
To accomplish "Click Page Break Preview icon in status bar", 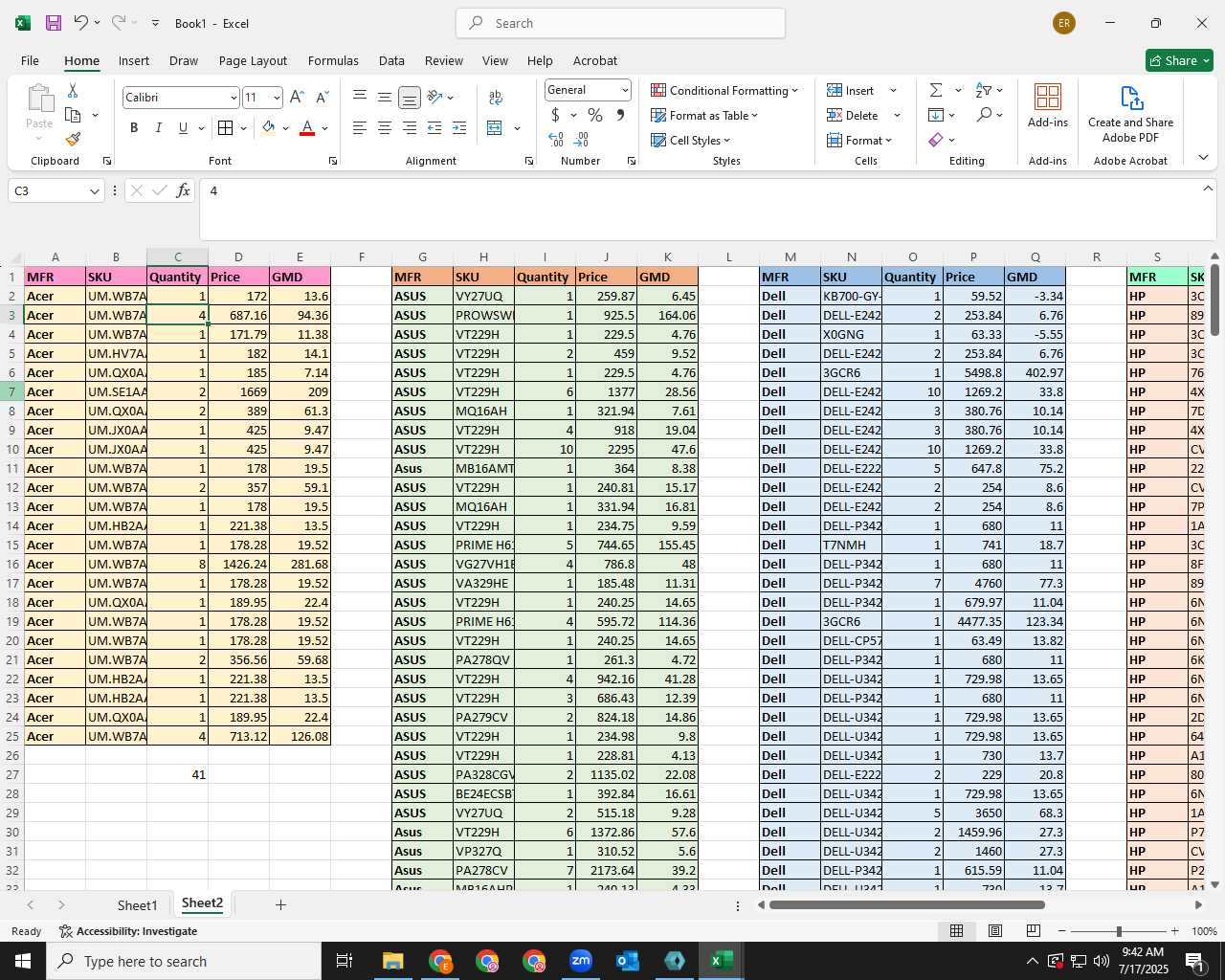I will click(x=1034, y=931).
